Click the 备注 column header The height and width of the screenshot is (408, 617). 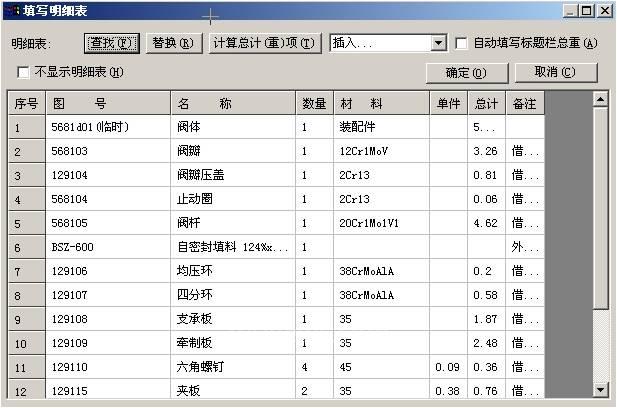click(524, 104)
